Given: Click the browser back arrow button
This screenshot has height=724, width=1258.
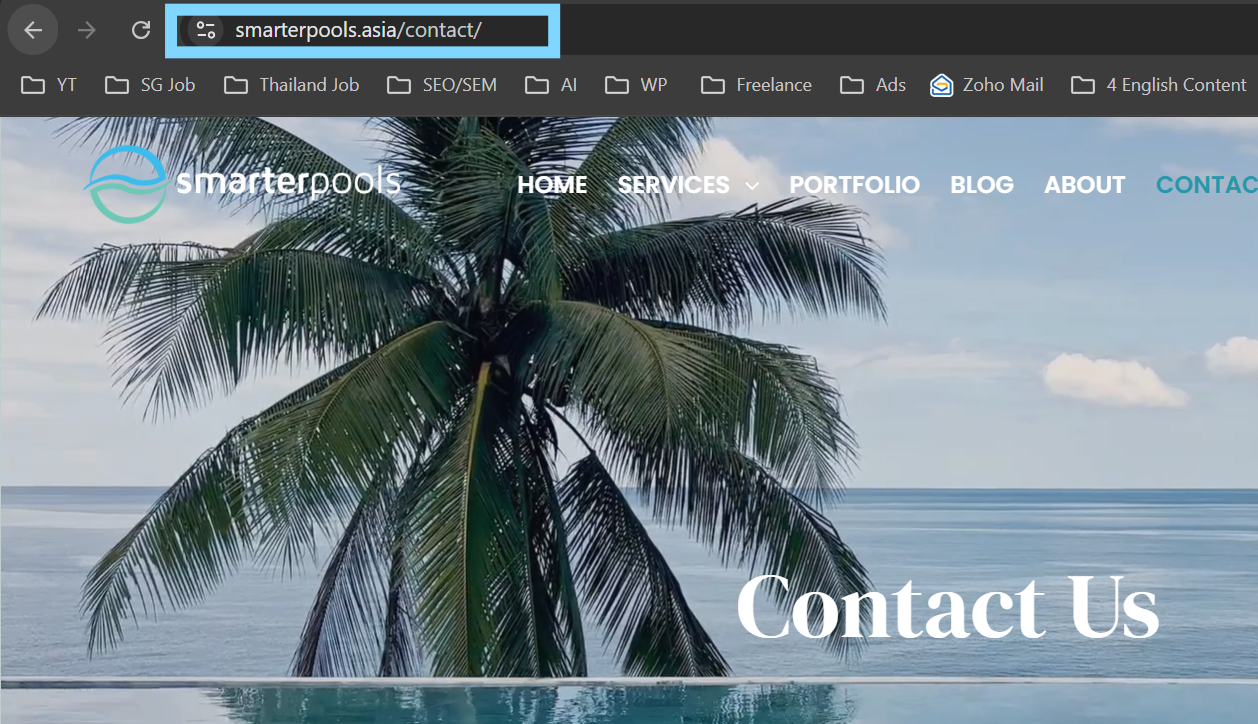Looking at the screenshot, I should pyautogui.click(x=33, y=30).
